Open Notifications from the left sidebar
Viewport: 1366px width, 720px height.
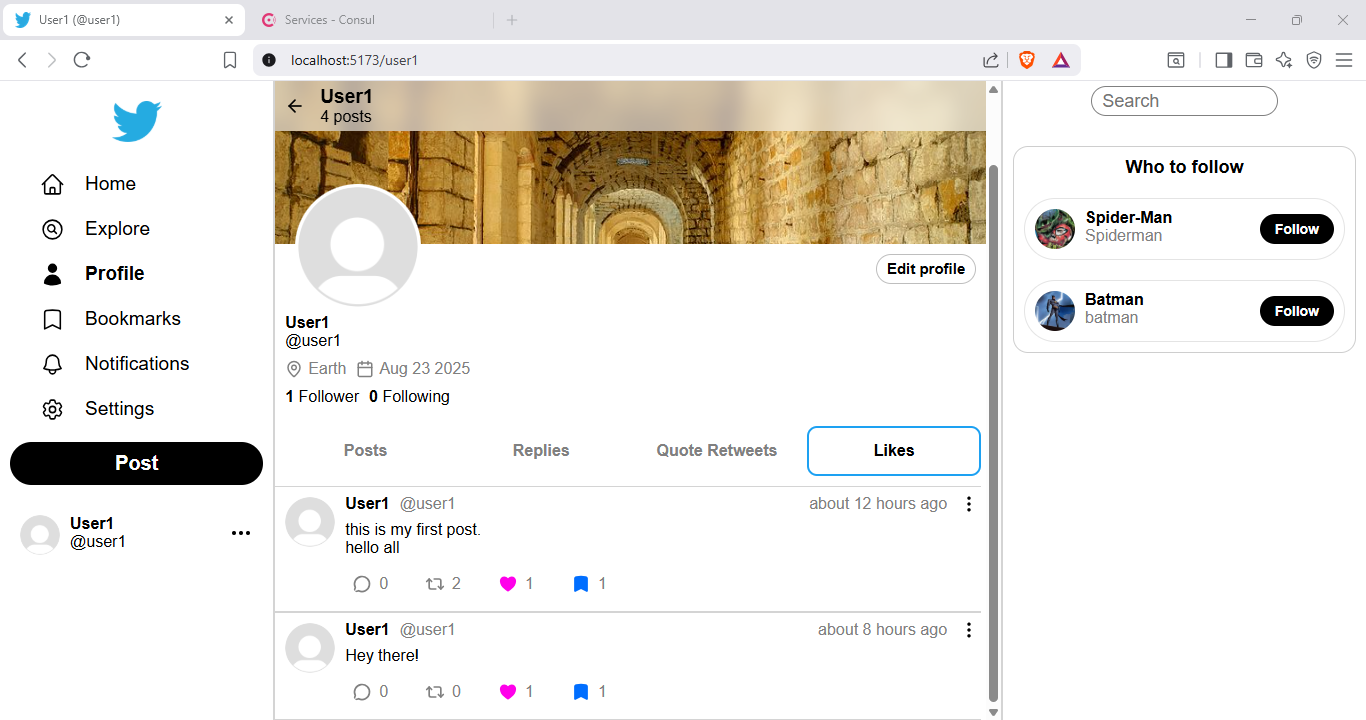136,364
